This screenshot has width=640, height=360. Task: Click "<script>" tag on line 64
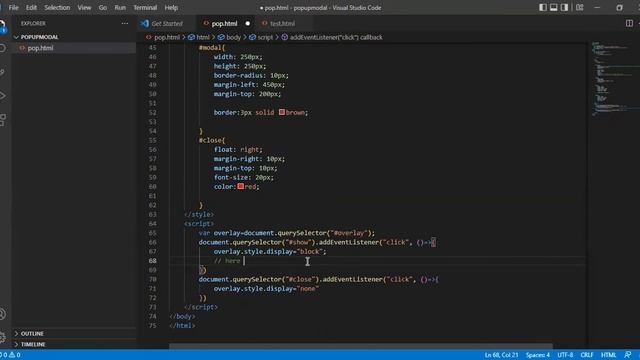tap(199, 224)
